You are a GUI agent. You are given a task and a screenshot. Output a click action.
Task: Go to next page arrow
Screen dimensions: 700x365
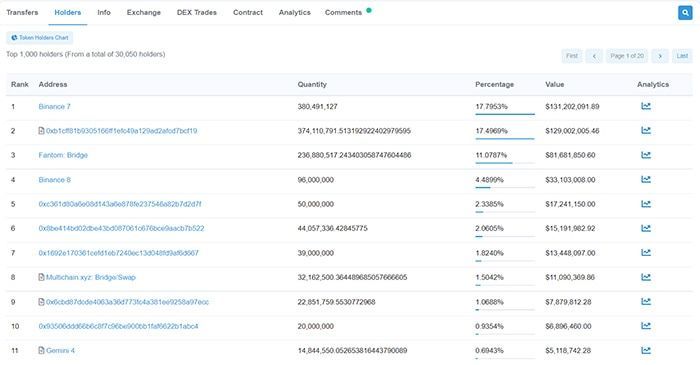pyautogui.click(x=660, y=56)
